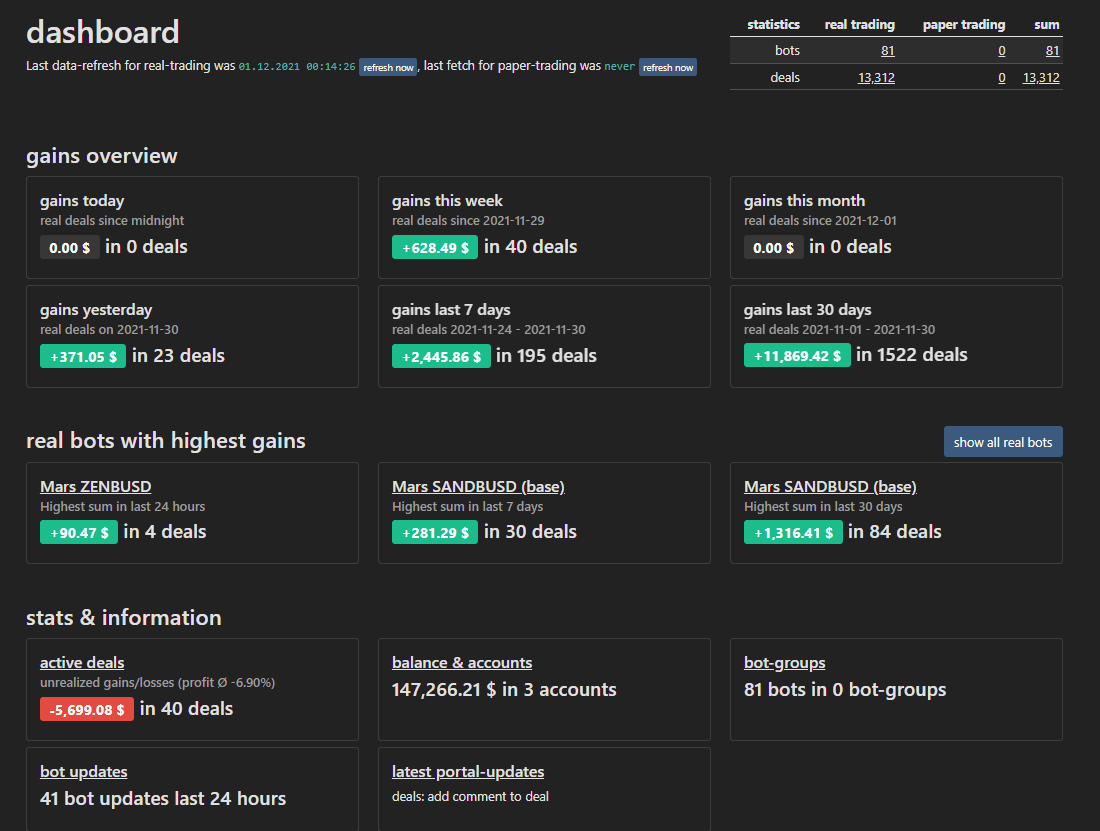This screenshot has height=831, width=1100.
Task: Click 'real deals since 2021-12-01' subtitle
Action: point(820,220)
